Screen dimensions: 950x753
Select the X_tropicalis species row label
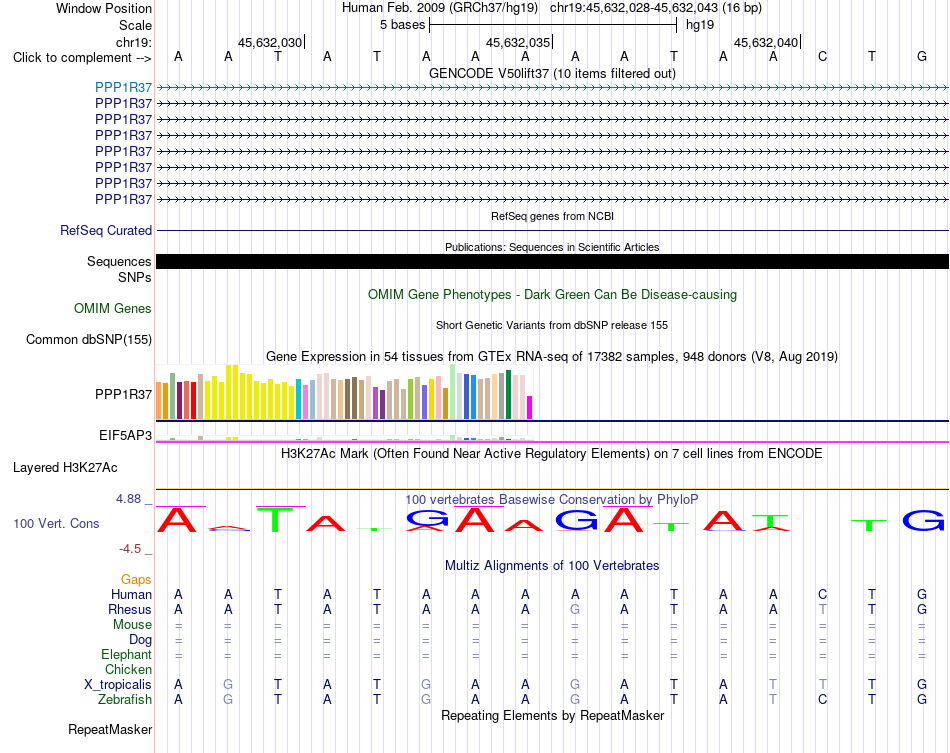(x=118, y=685)
